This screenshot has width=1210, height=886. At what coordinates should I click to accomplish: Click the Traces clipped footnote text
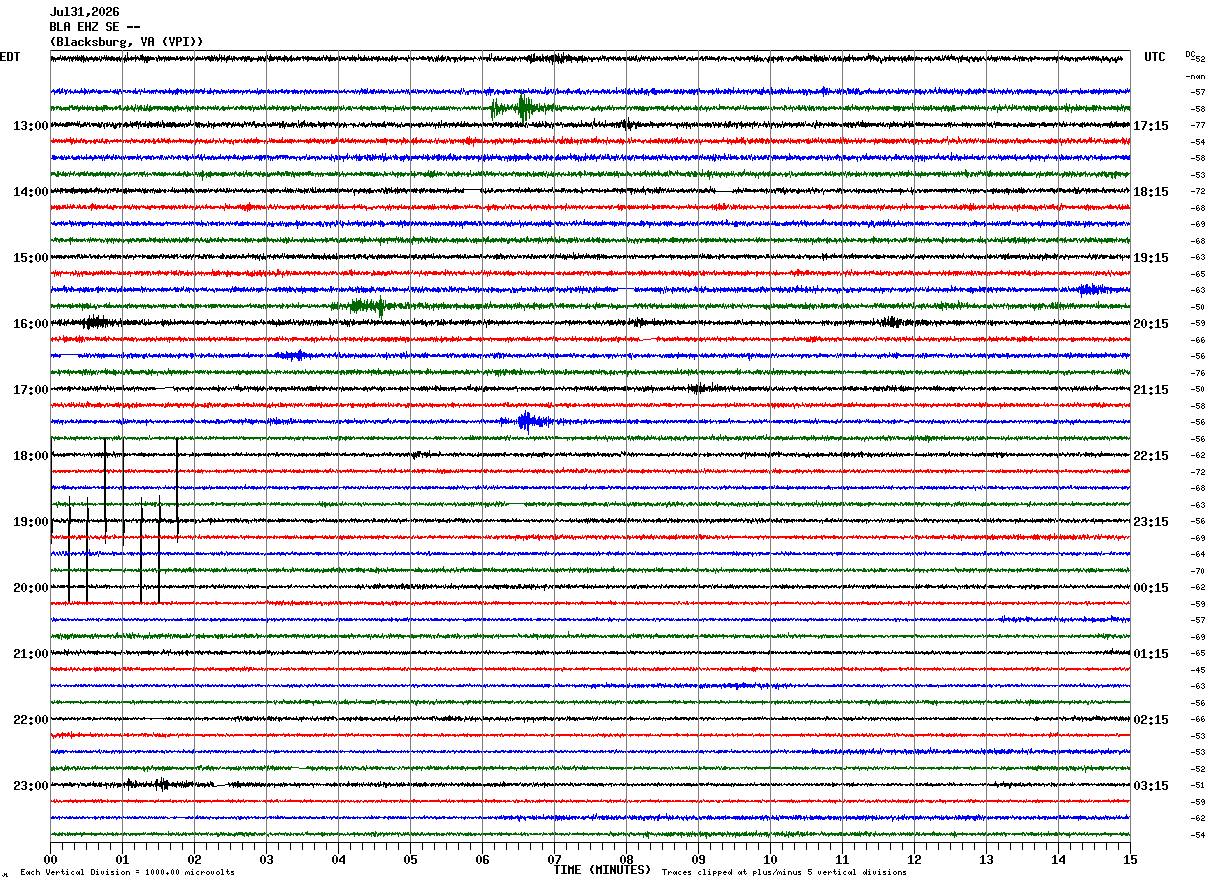(784, 872)
